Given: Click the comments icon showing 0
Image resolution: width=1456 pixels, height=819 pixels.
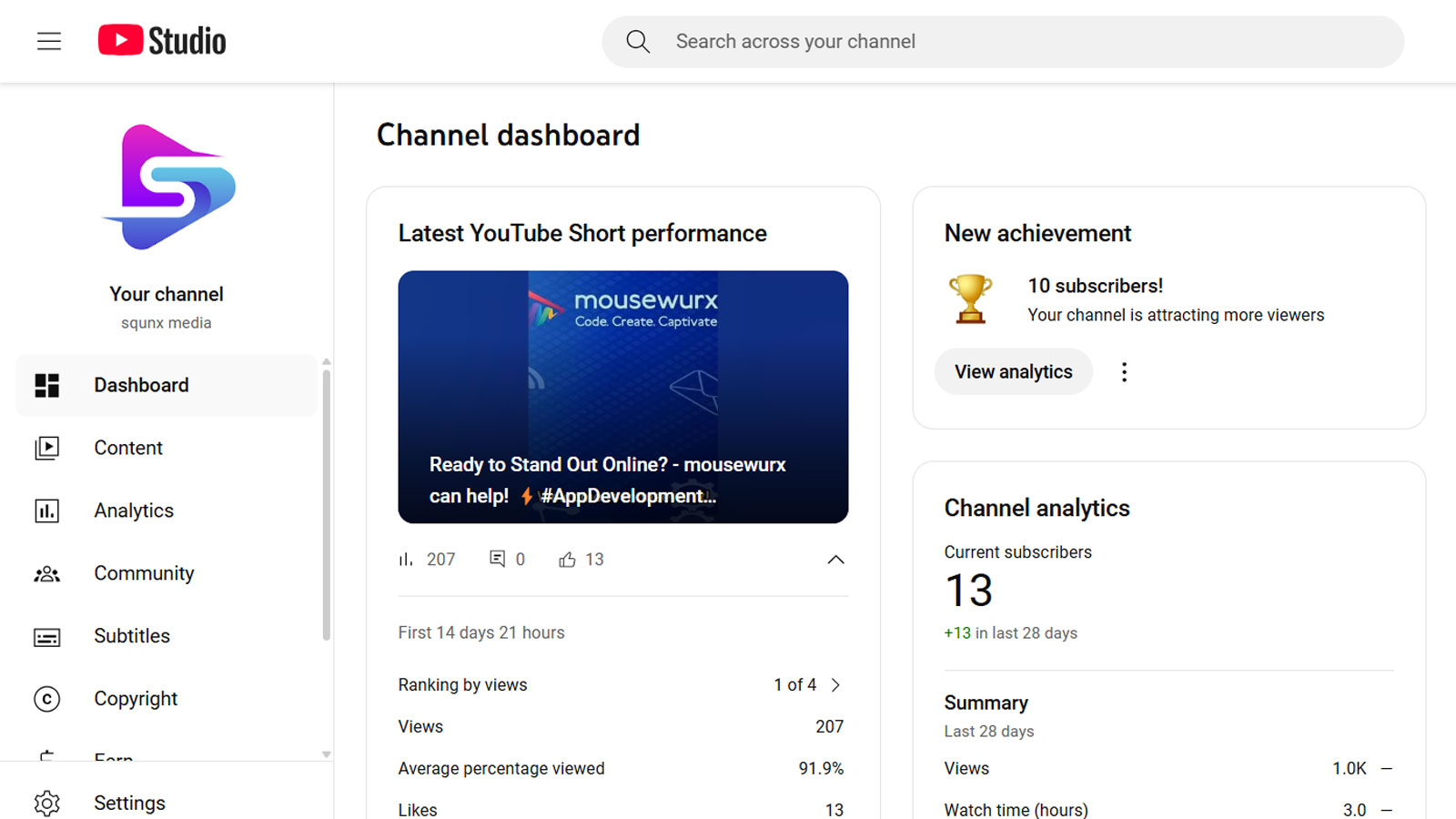Looking at the screenshot, I should coord(497,559).
